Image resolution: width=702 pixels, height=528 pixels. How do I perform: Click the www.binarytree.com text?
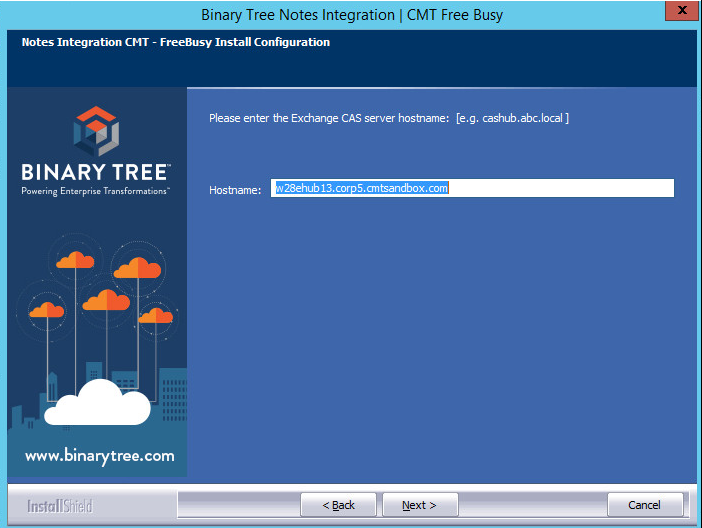point(100,456)
